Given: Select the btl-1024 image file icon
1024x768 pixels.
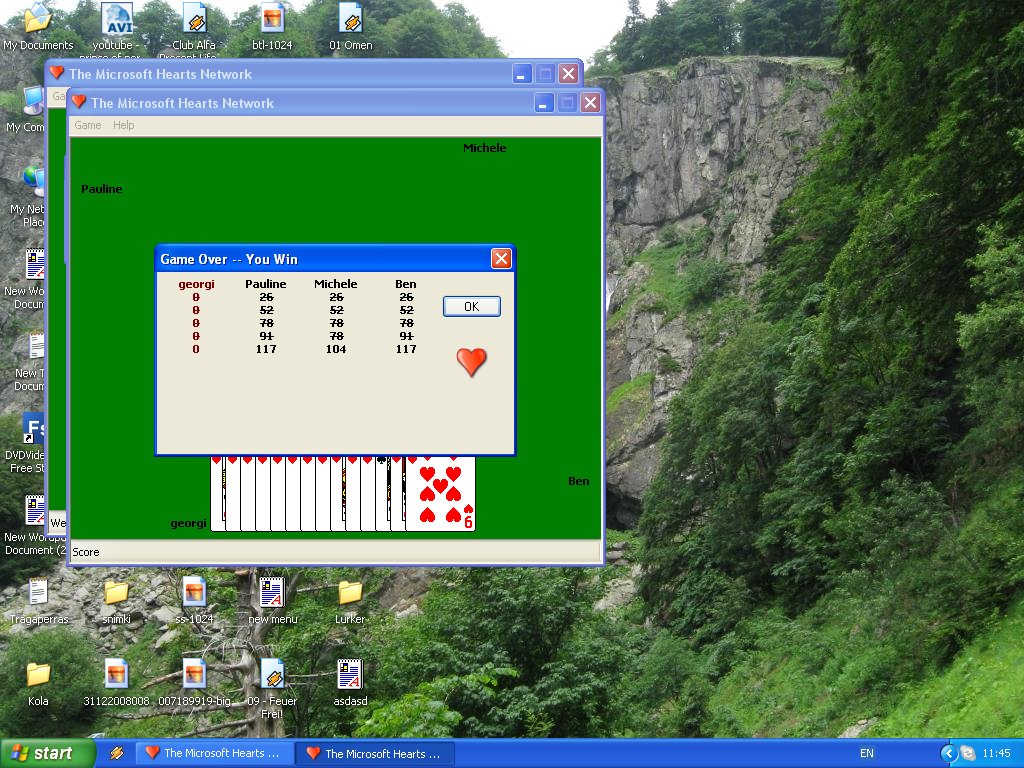Looking at the screenshot, I should click(x=272, y=20).
